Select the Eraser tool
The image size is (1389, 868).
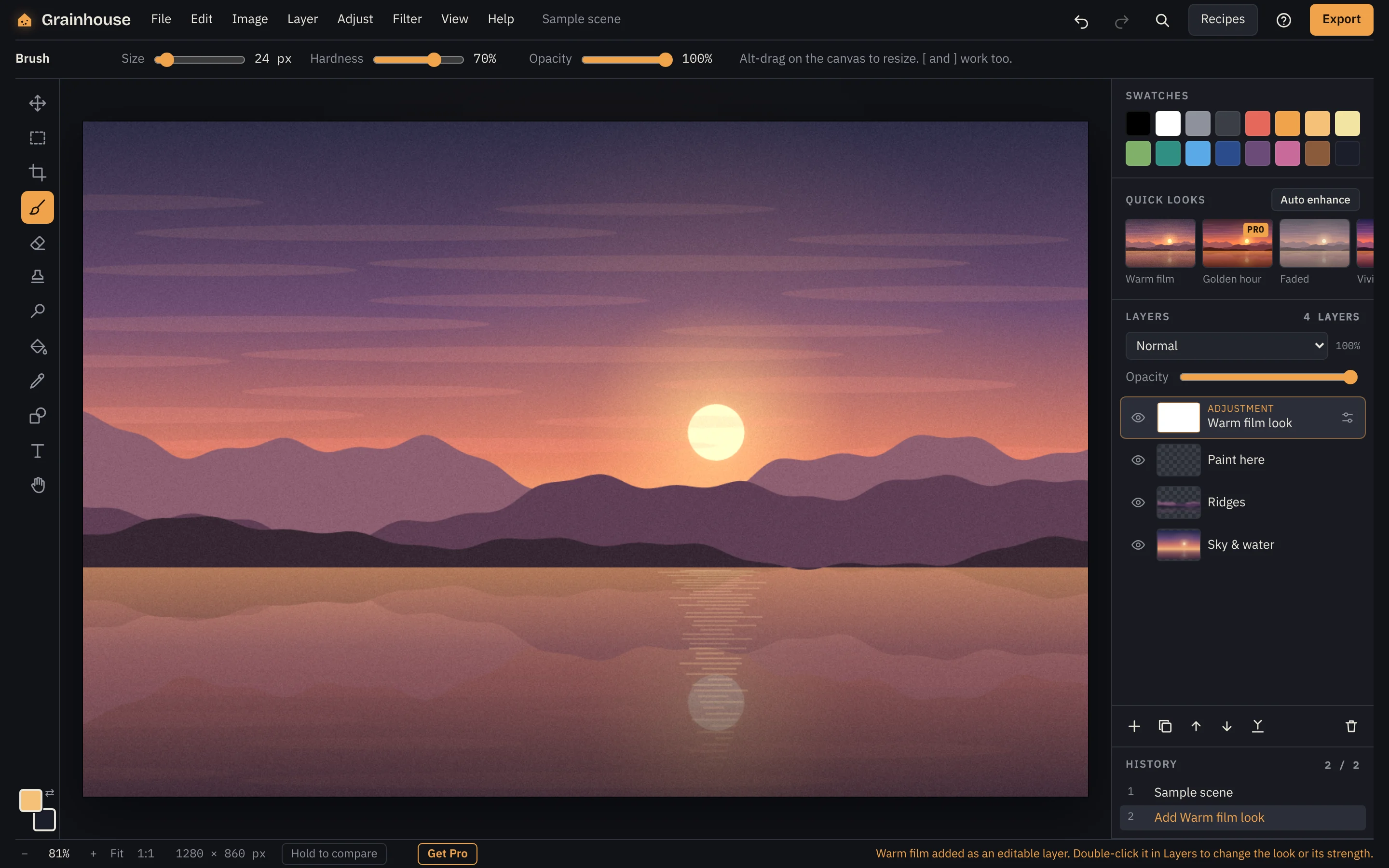coord(37,243)
